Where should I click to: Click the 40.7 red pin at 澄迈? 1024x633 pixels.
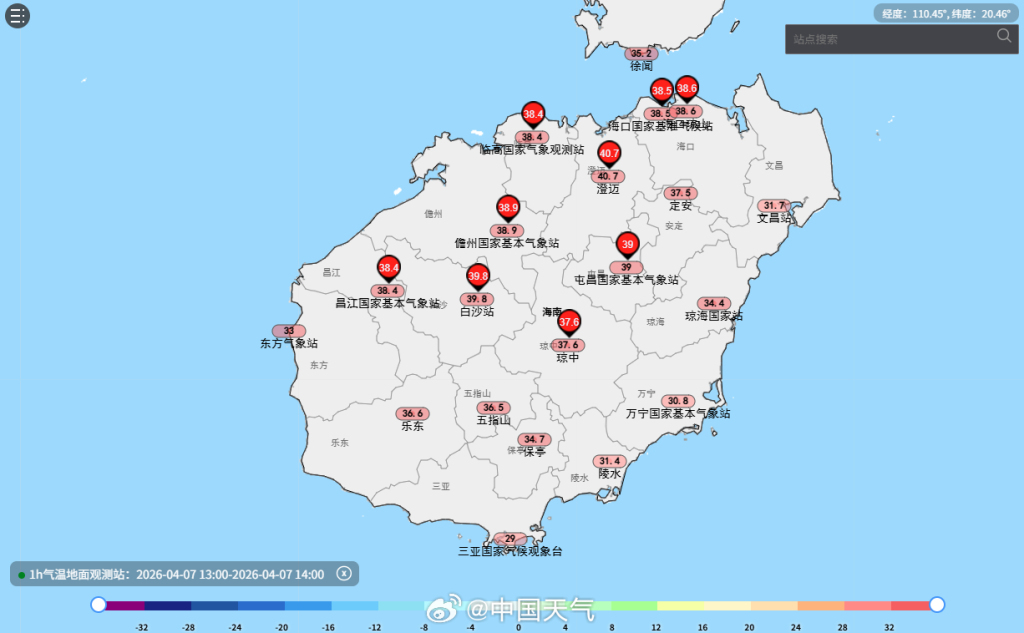(609, 155)
